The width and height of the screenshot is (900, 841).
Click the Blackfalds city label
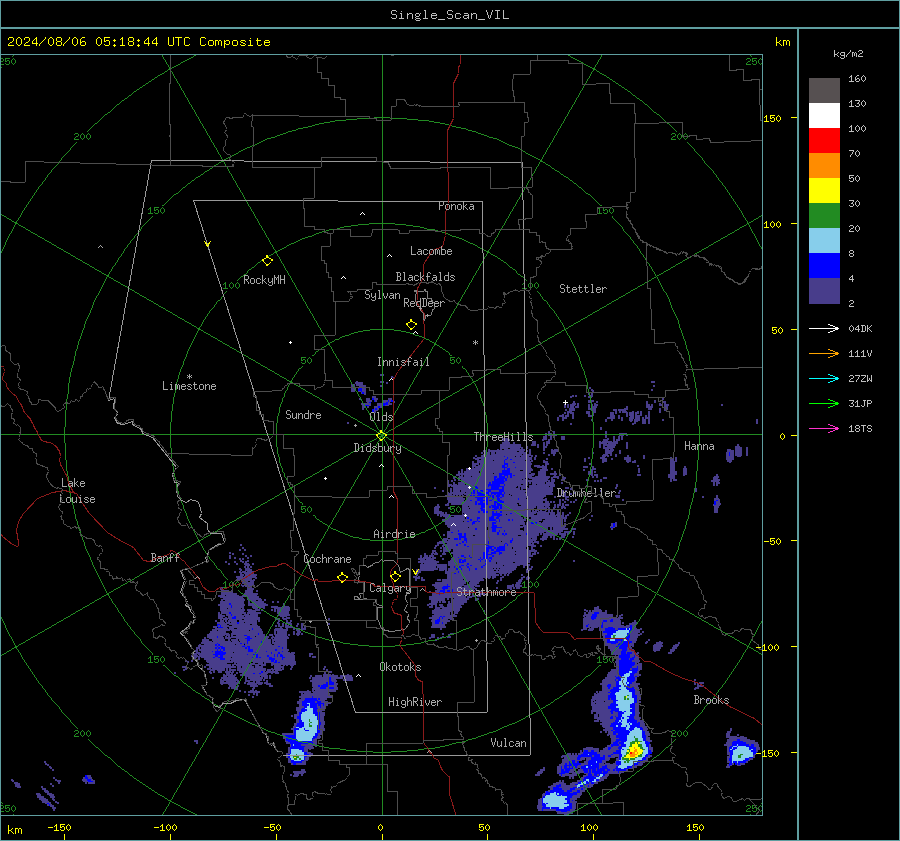point(425,277)
